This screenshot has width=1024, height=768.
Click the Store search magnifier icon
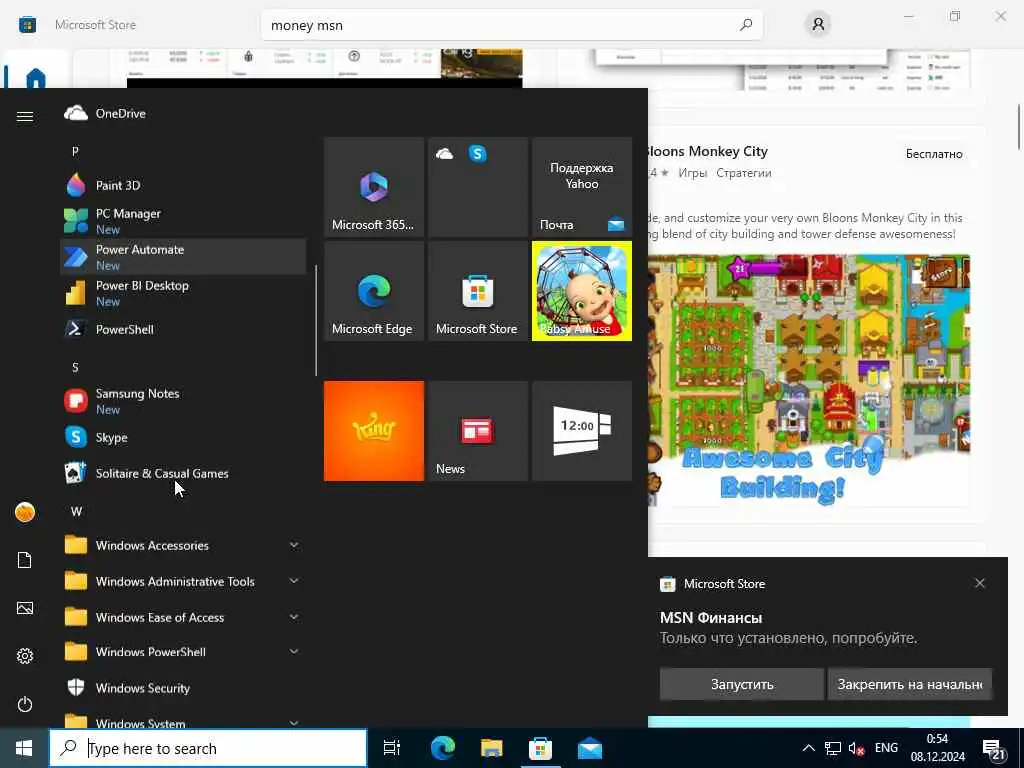click(746, 25)
